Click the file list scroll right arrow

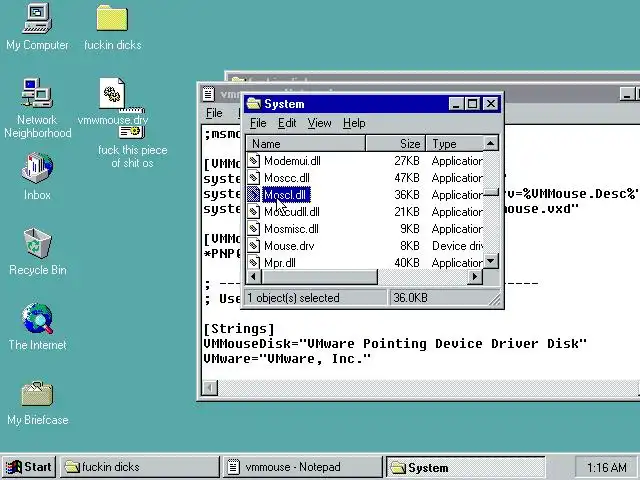click(x=475, y=276)
